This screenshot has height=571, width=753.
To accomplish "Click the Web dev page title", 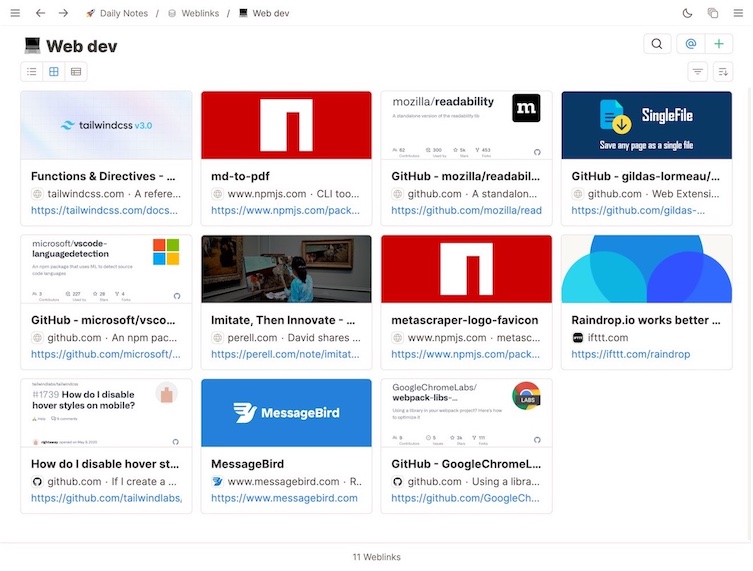I will [x=82, y=46].
